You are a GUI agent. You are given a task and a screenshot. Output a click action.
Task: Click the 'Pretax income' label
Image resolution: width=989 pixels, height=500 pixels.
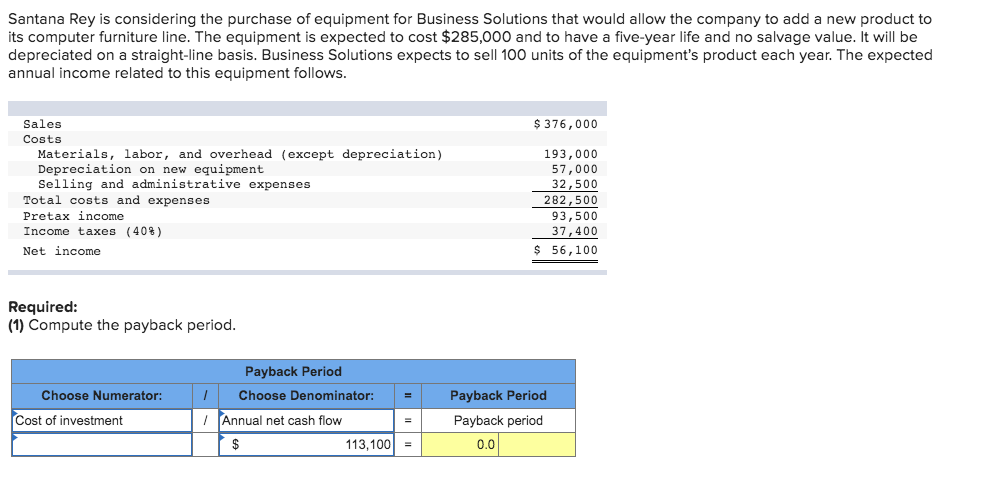[x=73, y=216]
